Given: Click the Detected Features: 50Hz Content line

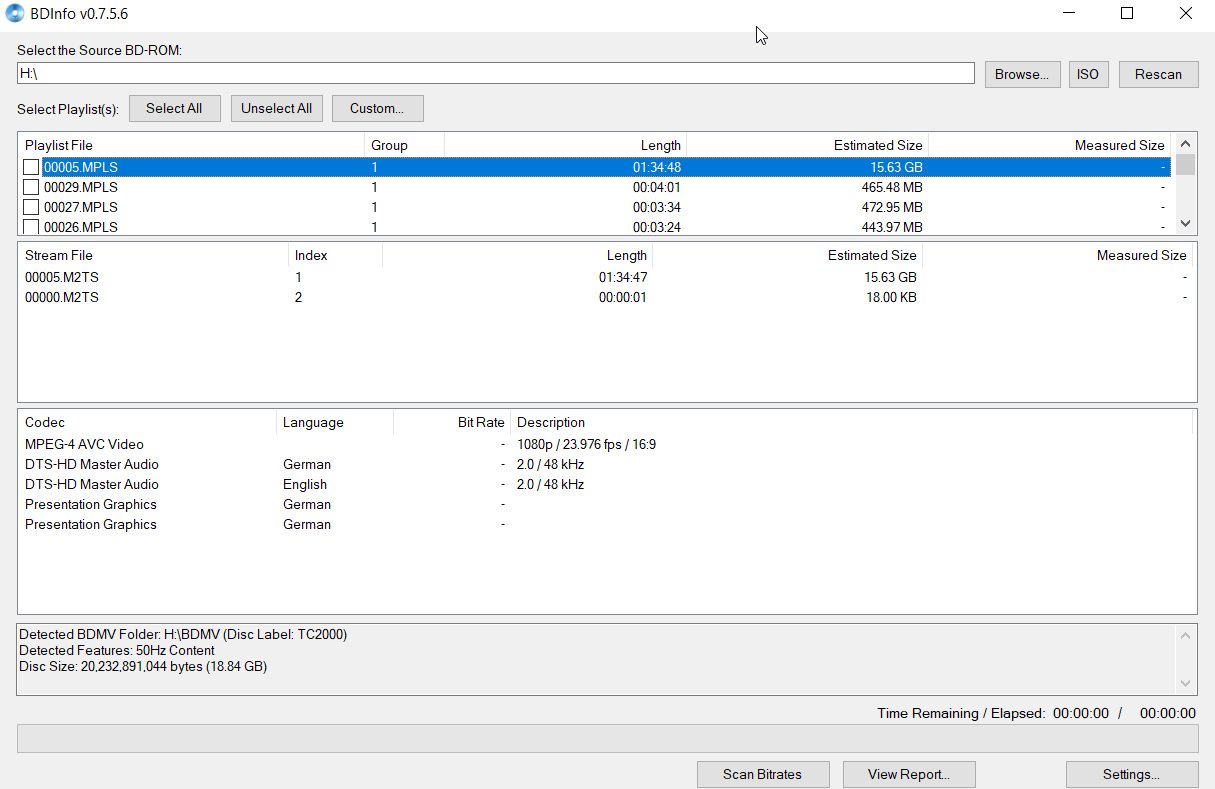Looking at the screenshot, I should pyautogui.click(x=117, y=650).
